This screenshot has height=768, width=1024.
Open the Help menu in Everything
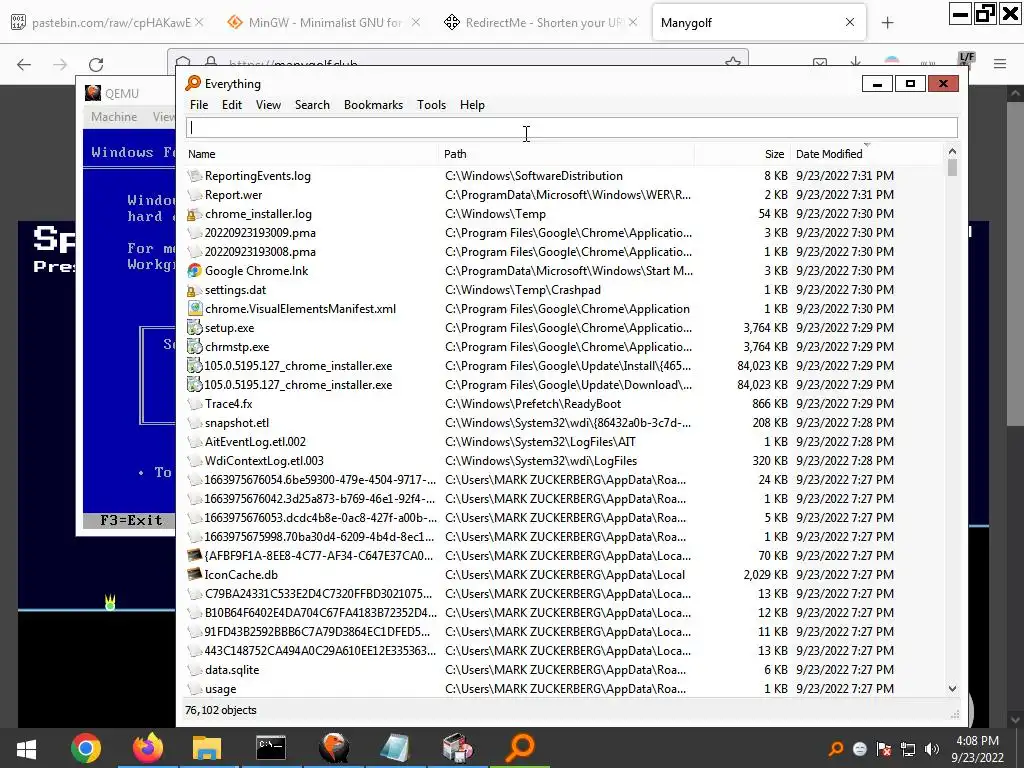472,105
